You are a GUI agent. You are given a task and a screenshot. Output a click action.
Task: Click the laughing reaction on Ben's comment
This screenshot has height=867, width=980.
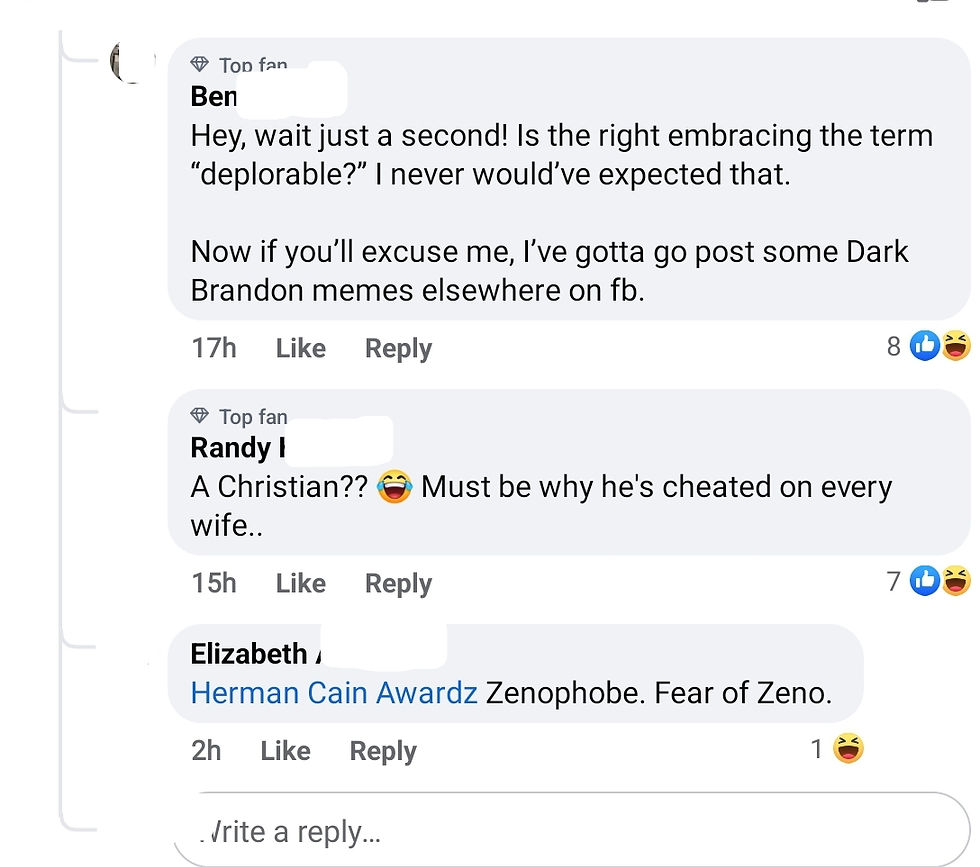click(955, 346)
